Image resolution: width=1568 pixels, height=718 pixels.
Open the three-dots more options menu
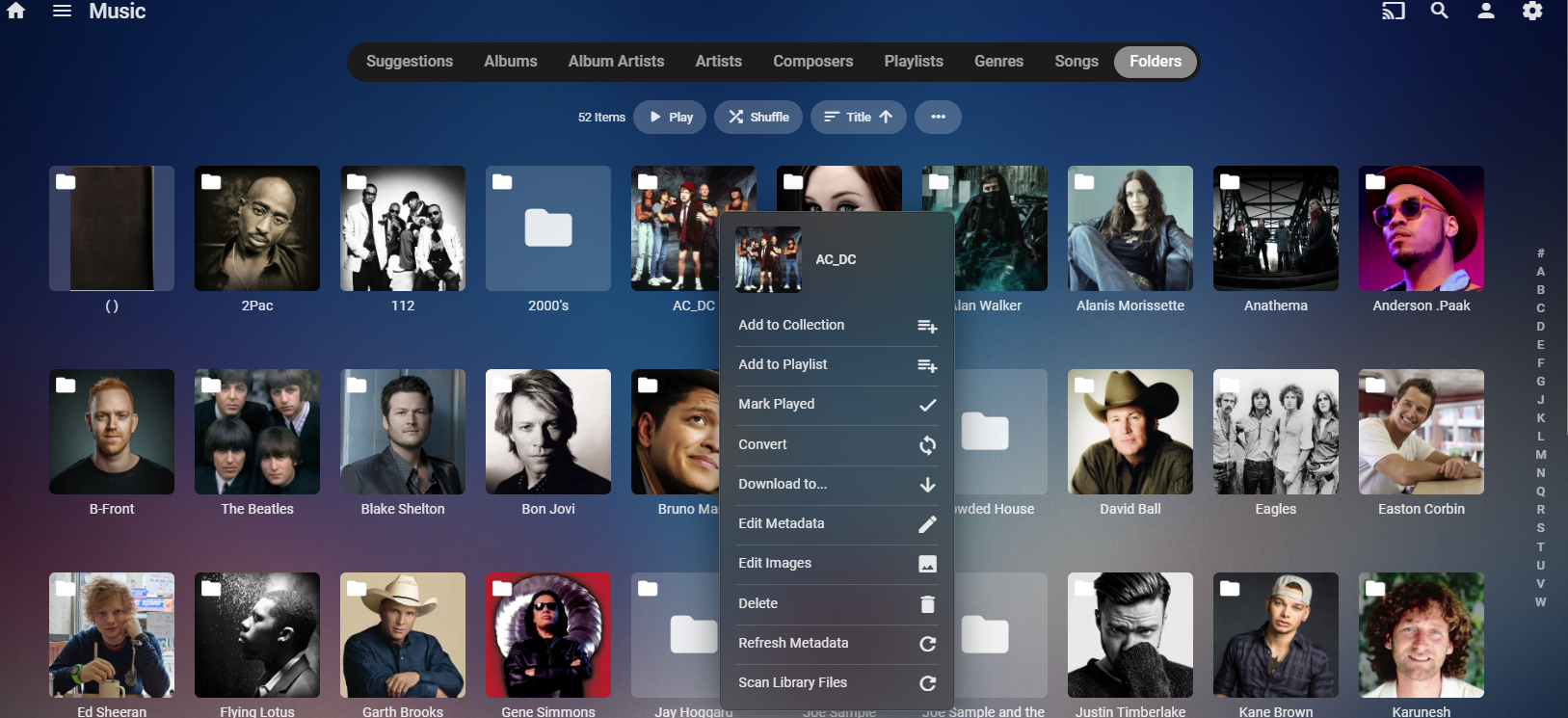pyautogui.click(x=938, y=118)
